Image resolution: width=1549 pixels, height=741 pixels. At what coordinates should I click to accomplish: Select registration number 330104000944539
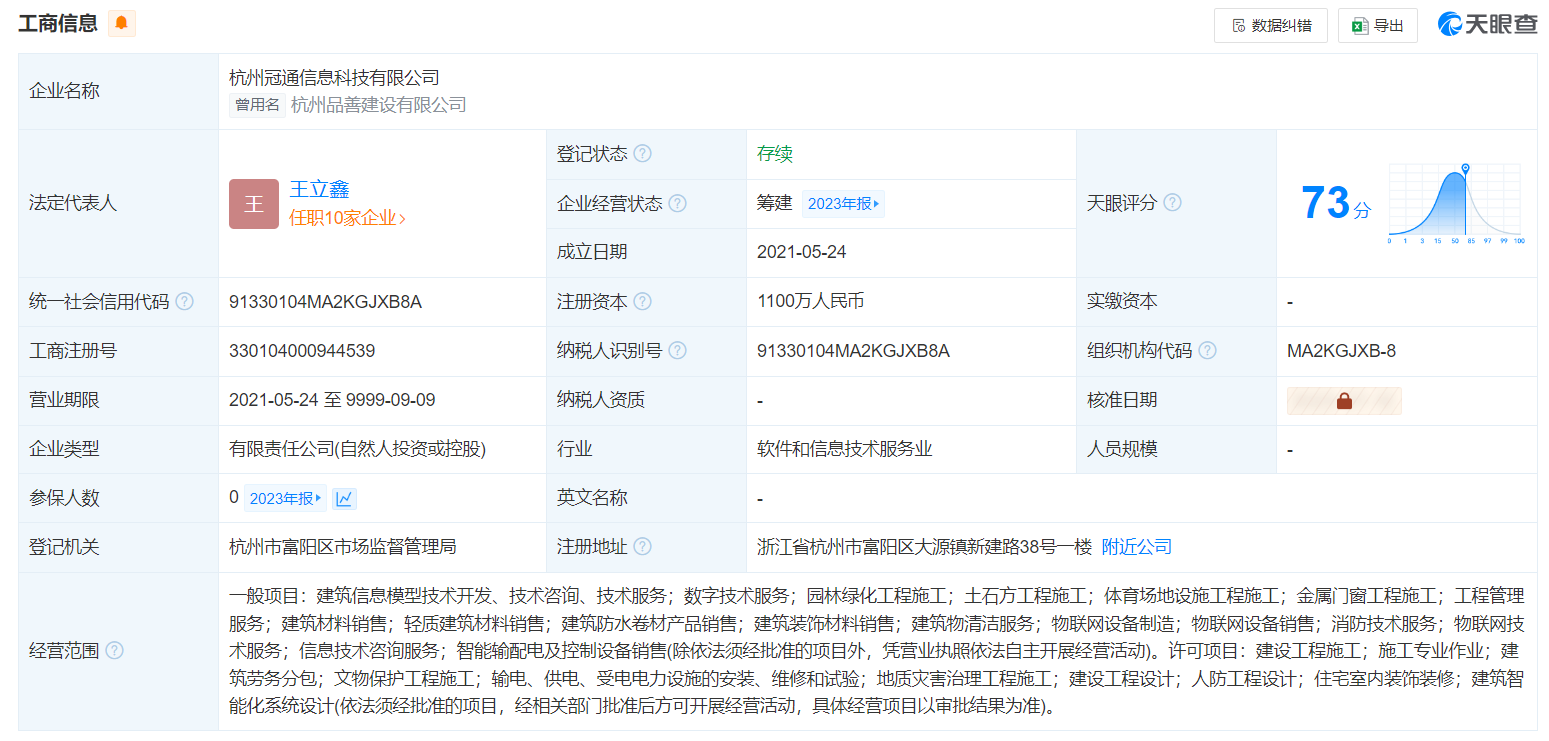coord(302,351)
